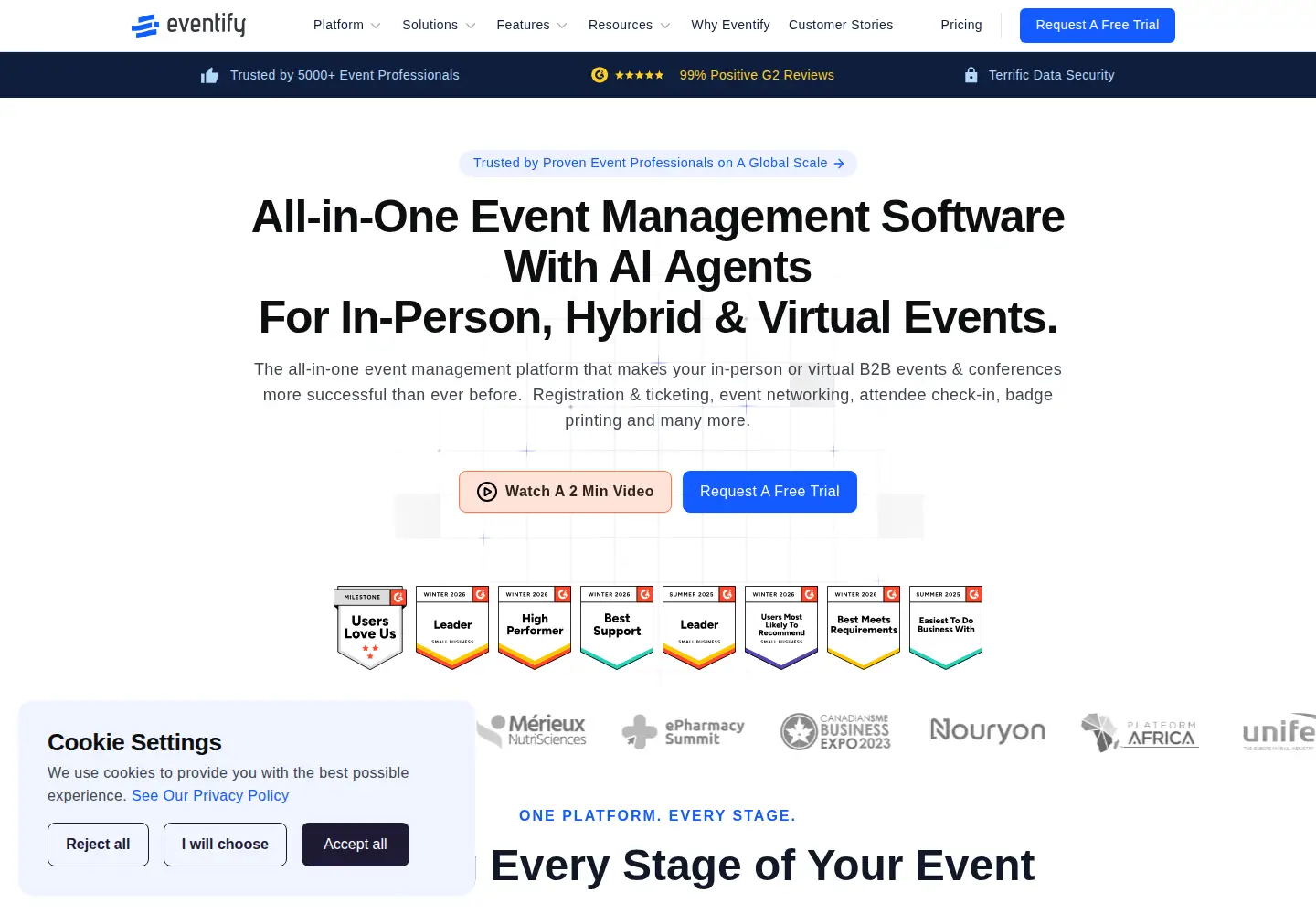This screenshot has width=1316, height=914.
Task: Click the lock icon for data security
Action: [x=971, y=75]
